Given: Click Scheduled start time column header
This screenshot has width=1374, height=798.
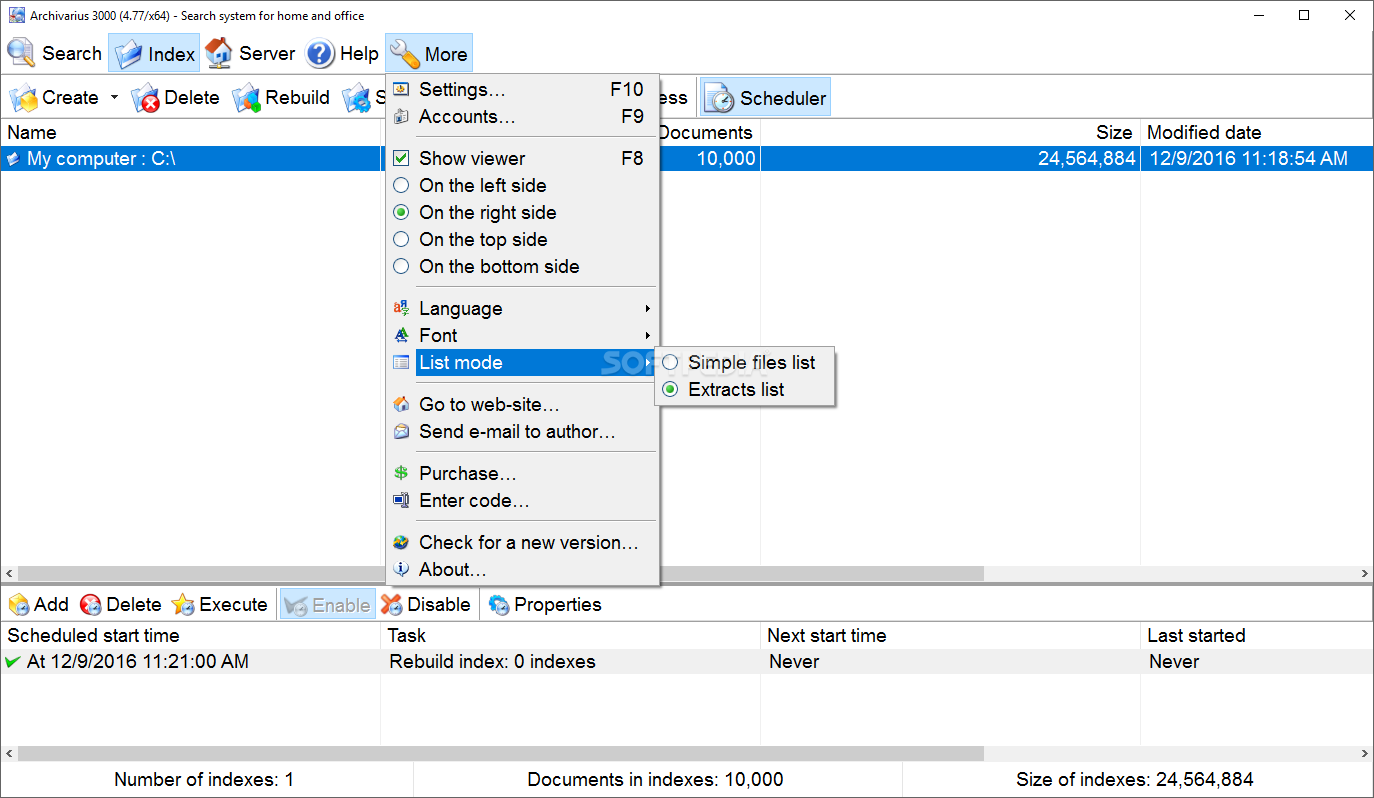Looking at the screenshot, I should [93, 635].
